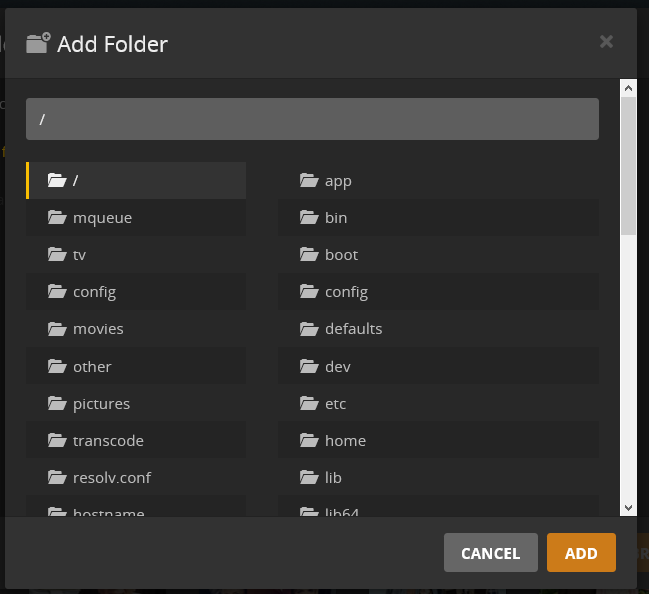Open the home folder
649x594 pixels.
coord(439,440)
